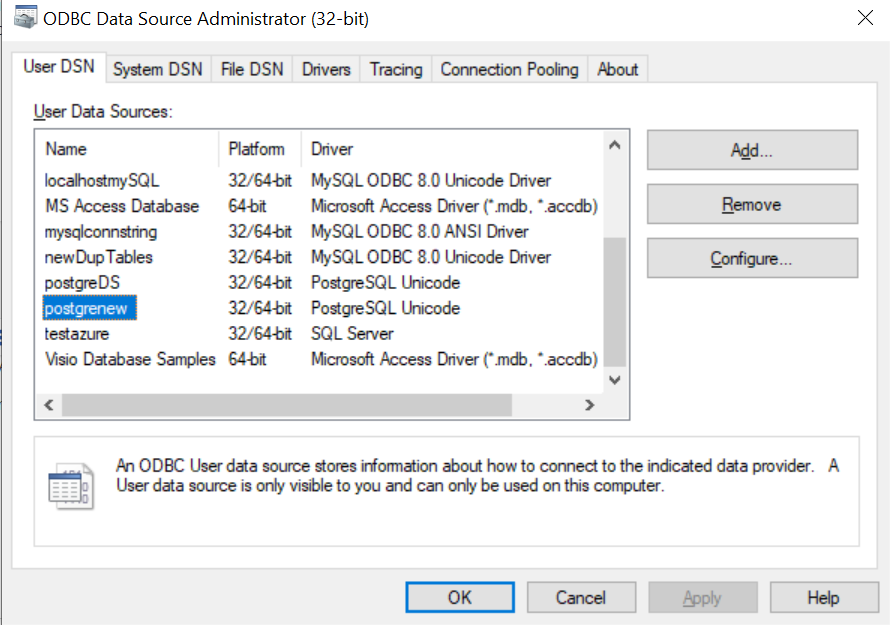
Task: Switch to the User DSN tab
Action: click(58, 67)
